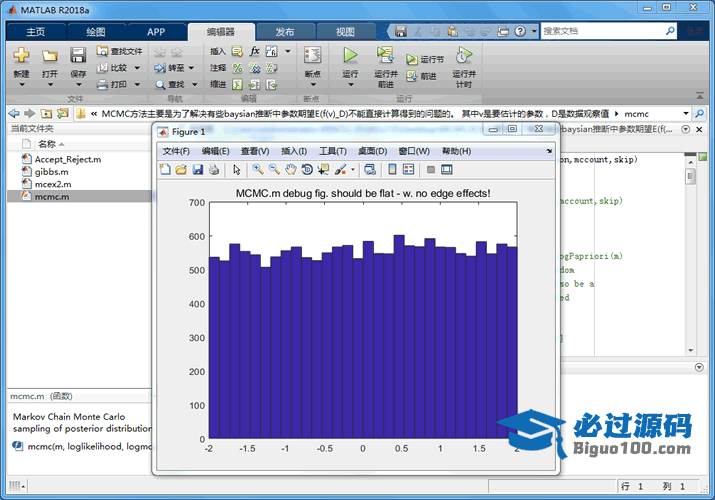Open 窗口(W) menu in Figure 1
Screen dimensions: 715x500
(414, 151)
